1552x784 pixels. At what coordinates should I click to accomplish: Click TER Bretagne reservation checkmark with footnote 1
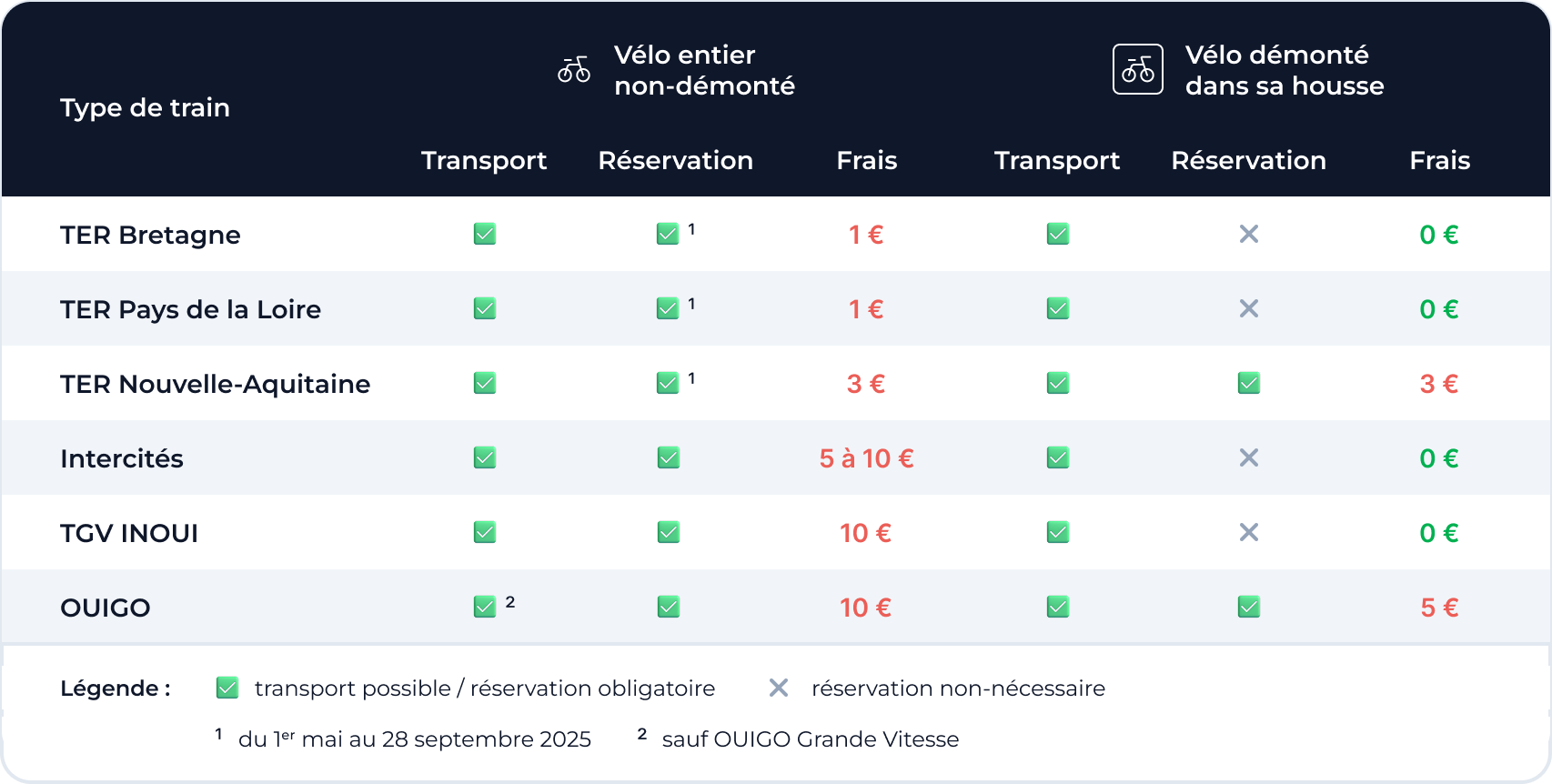(668, 235)
